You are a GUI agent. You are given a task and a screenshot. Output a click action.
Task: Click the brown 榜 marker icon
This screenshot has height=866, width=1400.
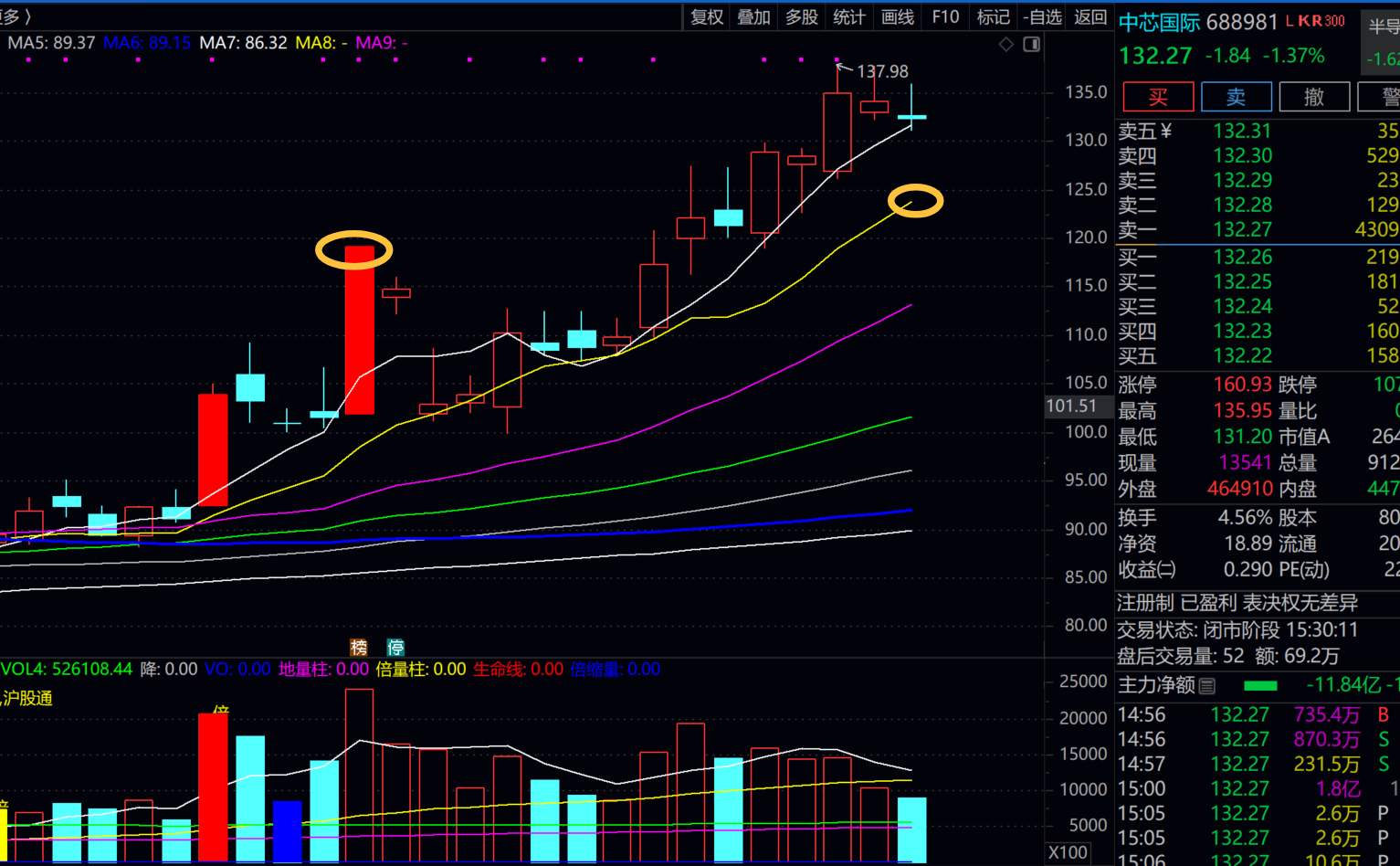(x=359, y=647)
